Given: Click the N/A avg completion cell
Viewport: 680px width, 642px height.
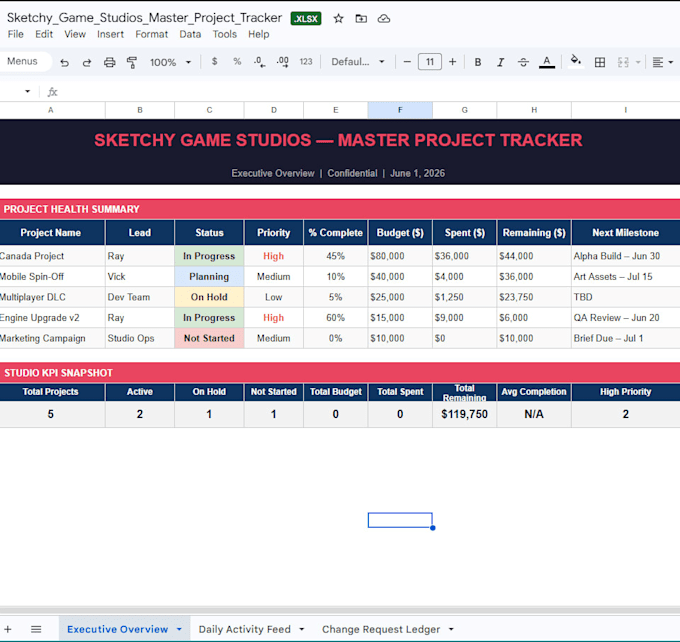Looking at the screenshot, I should pos(534,414).
